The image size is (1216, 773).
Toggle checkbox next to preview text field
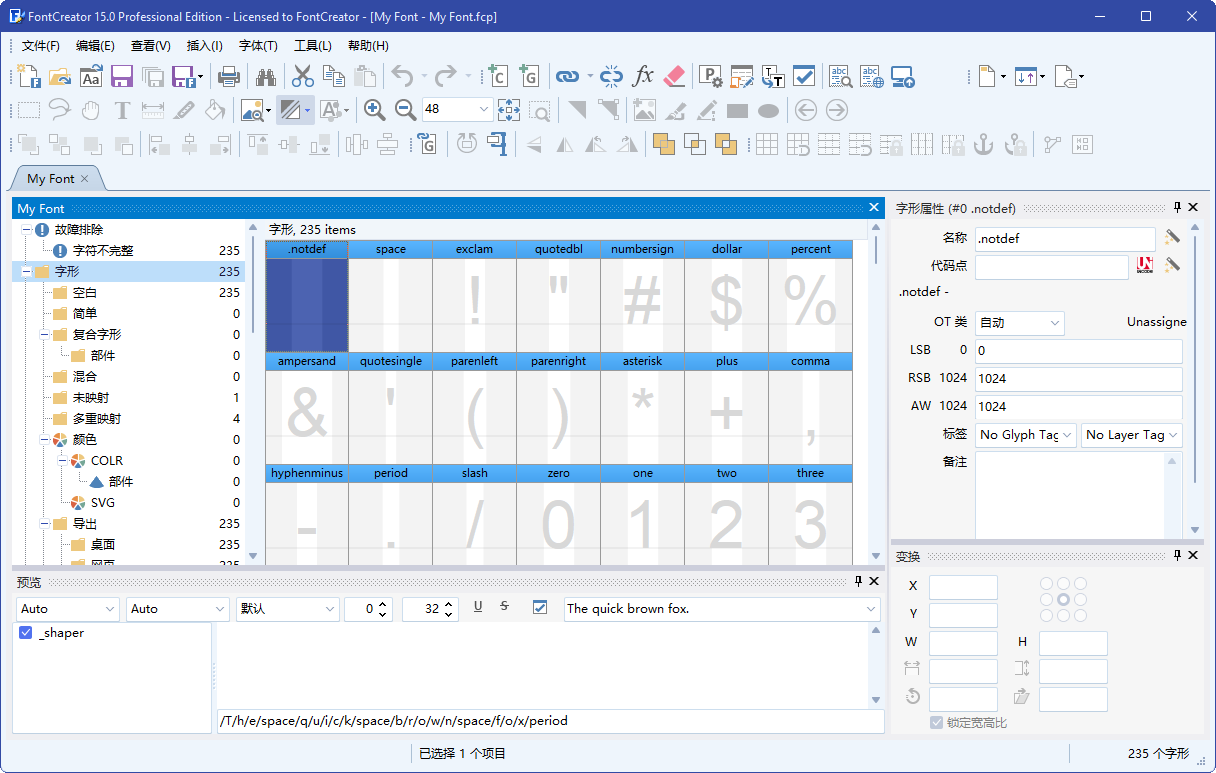[x=540, y=608]
